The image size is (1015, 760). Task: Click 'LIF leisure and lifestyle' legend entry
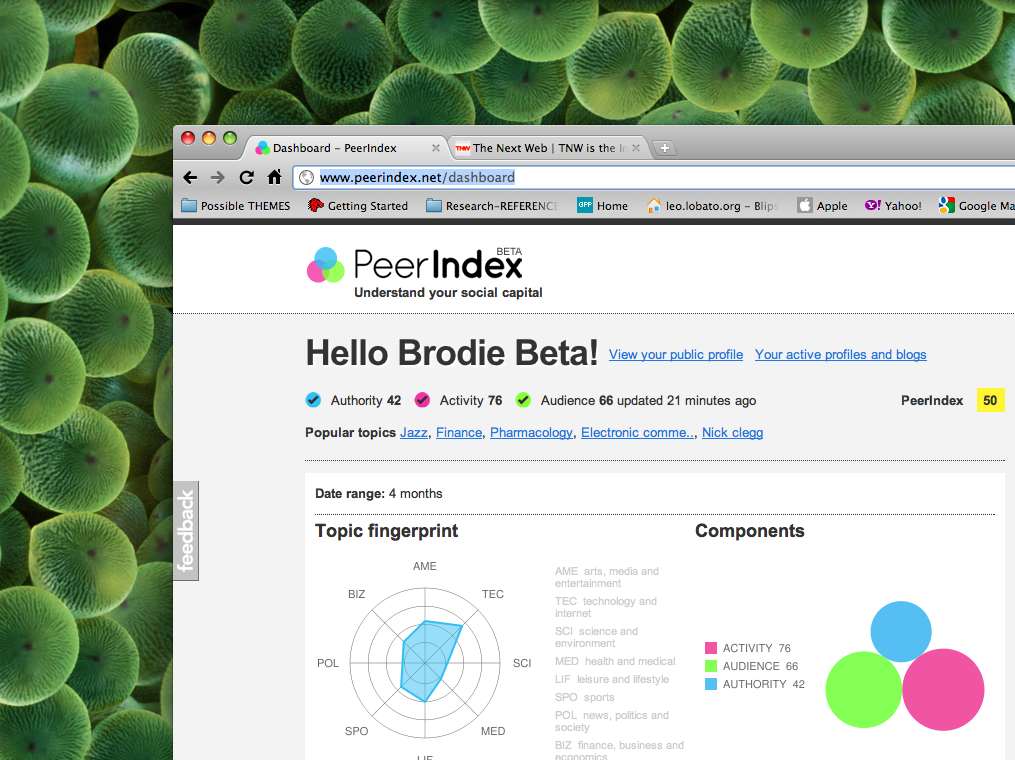click(612, 679)
